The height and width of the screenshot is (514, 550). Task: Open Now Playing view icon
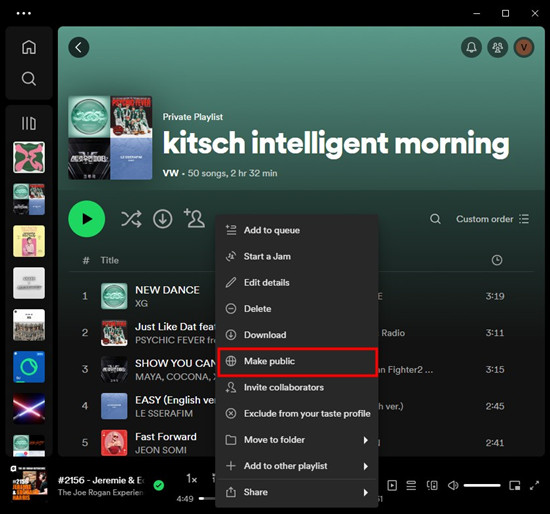tap(392, 486)
